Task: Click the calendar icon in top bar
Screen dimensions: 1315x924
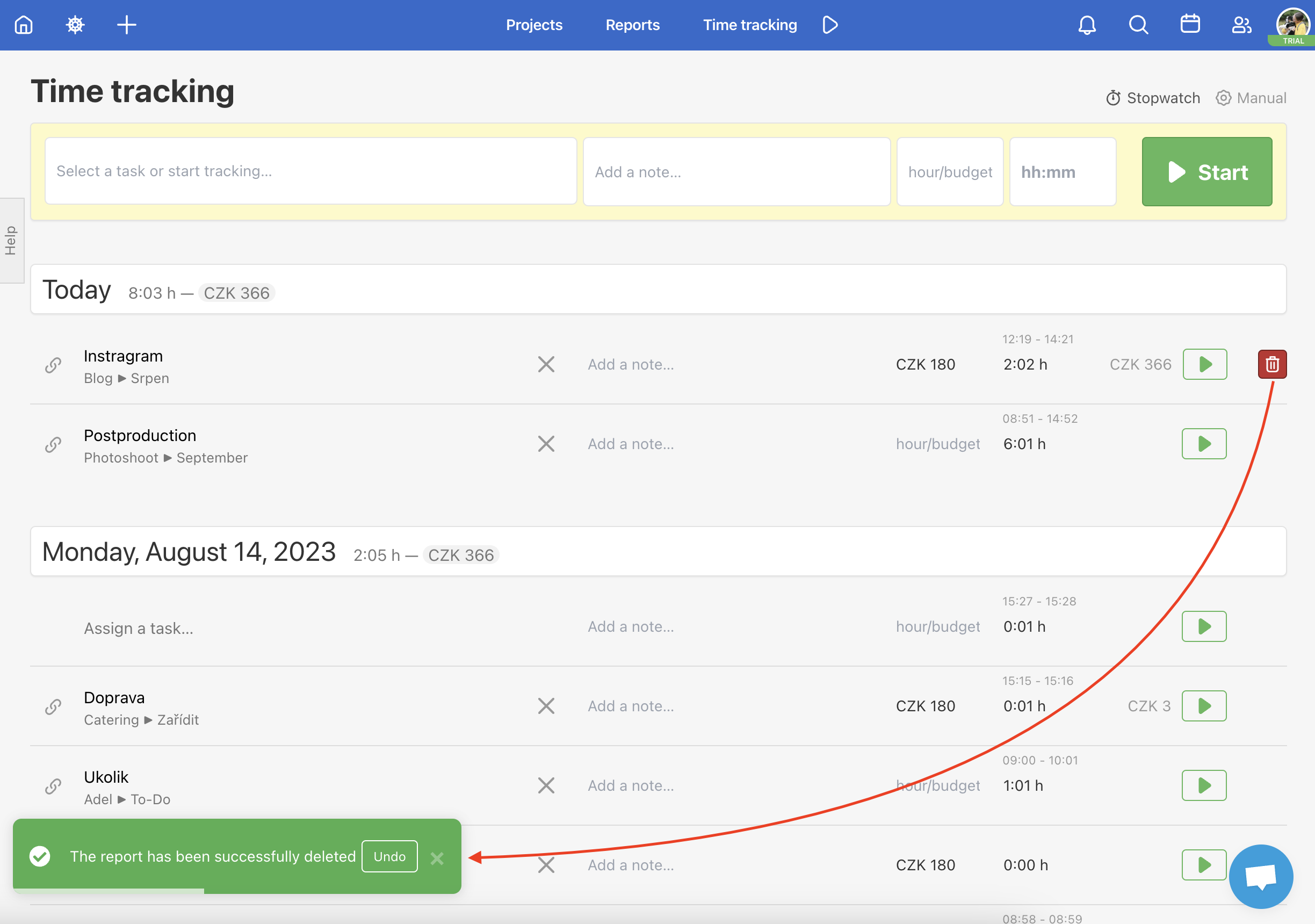Action: [x=1189, y=25]
